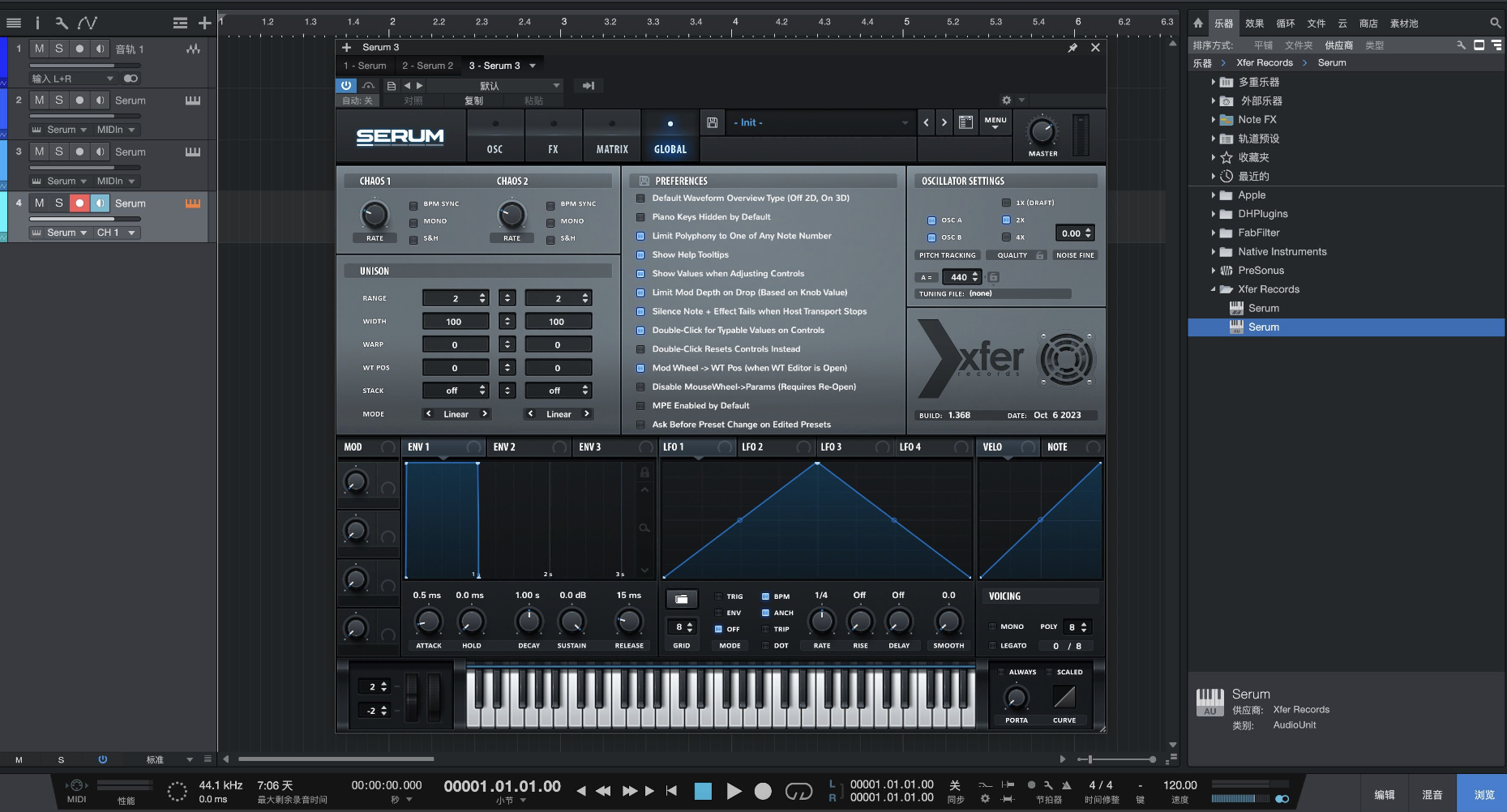Click the home icon in browser panel

click(x=1198, y=24)
